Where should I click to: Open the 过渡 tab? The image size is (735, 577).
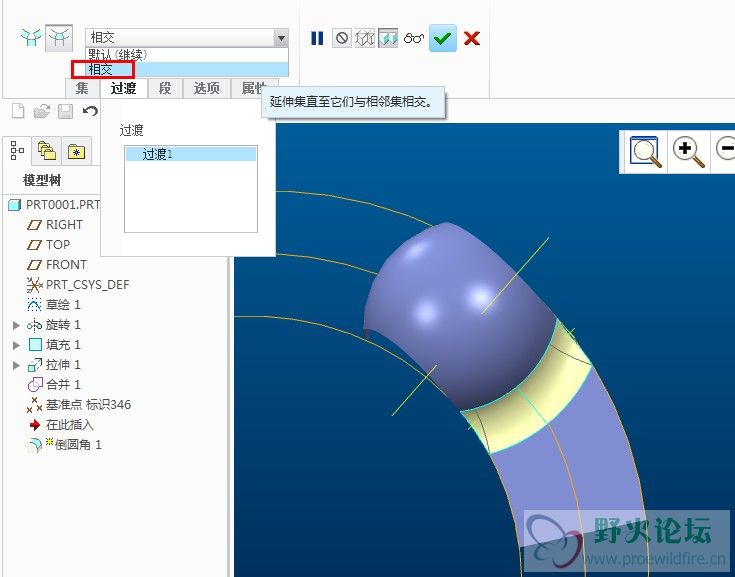pos(124,88)
